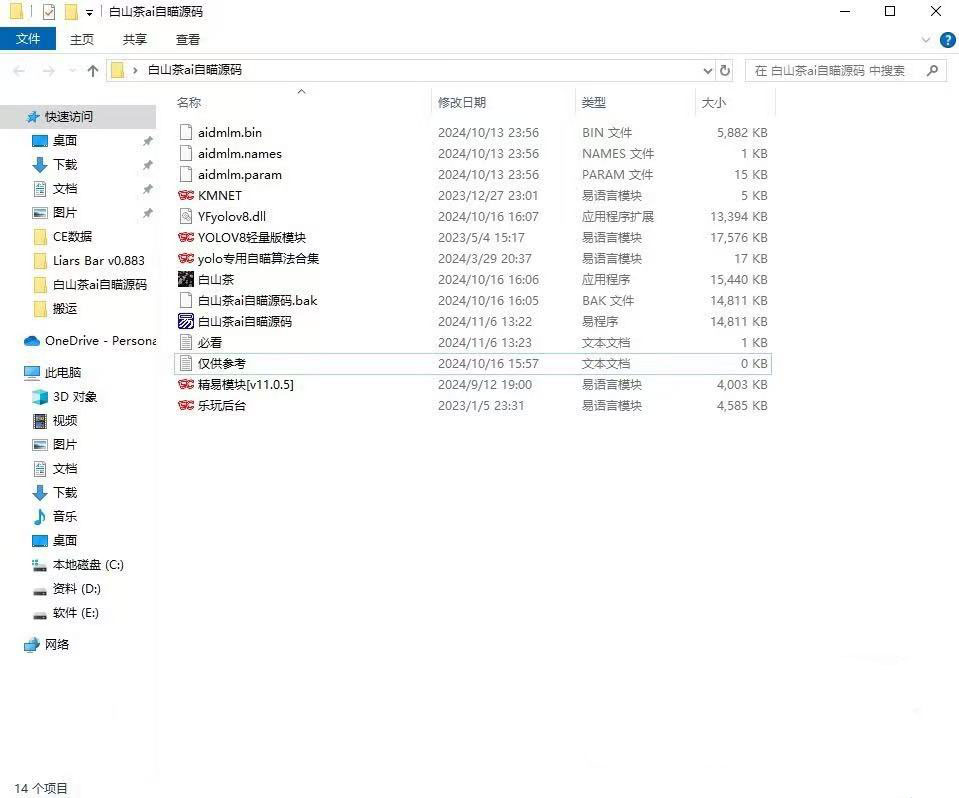959x798 pixels.
Task: Open 视频 under 此电脑
Action: [x=65, y=421]
